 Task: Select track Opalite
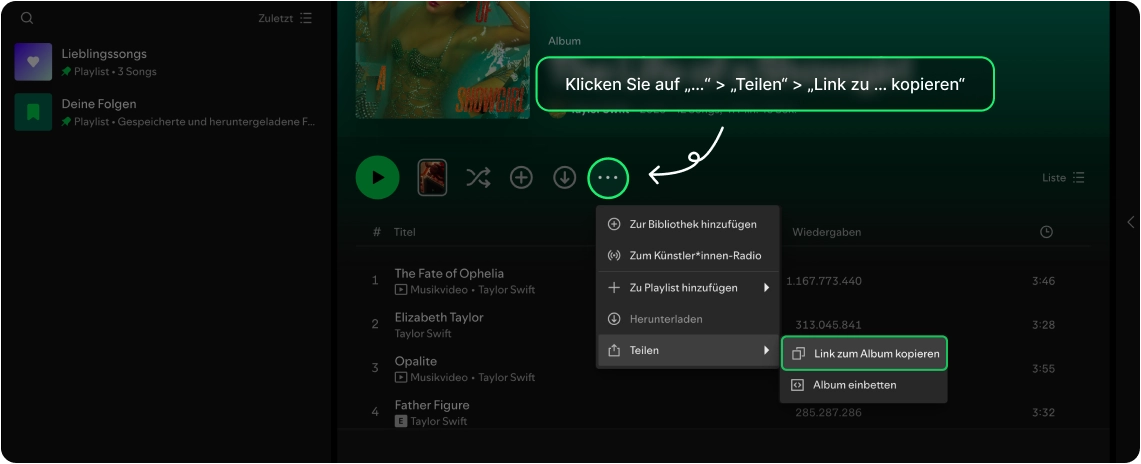click(416, 361)
